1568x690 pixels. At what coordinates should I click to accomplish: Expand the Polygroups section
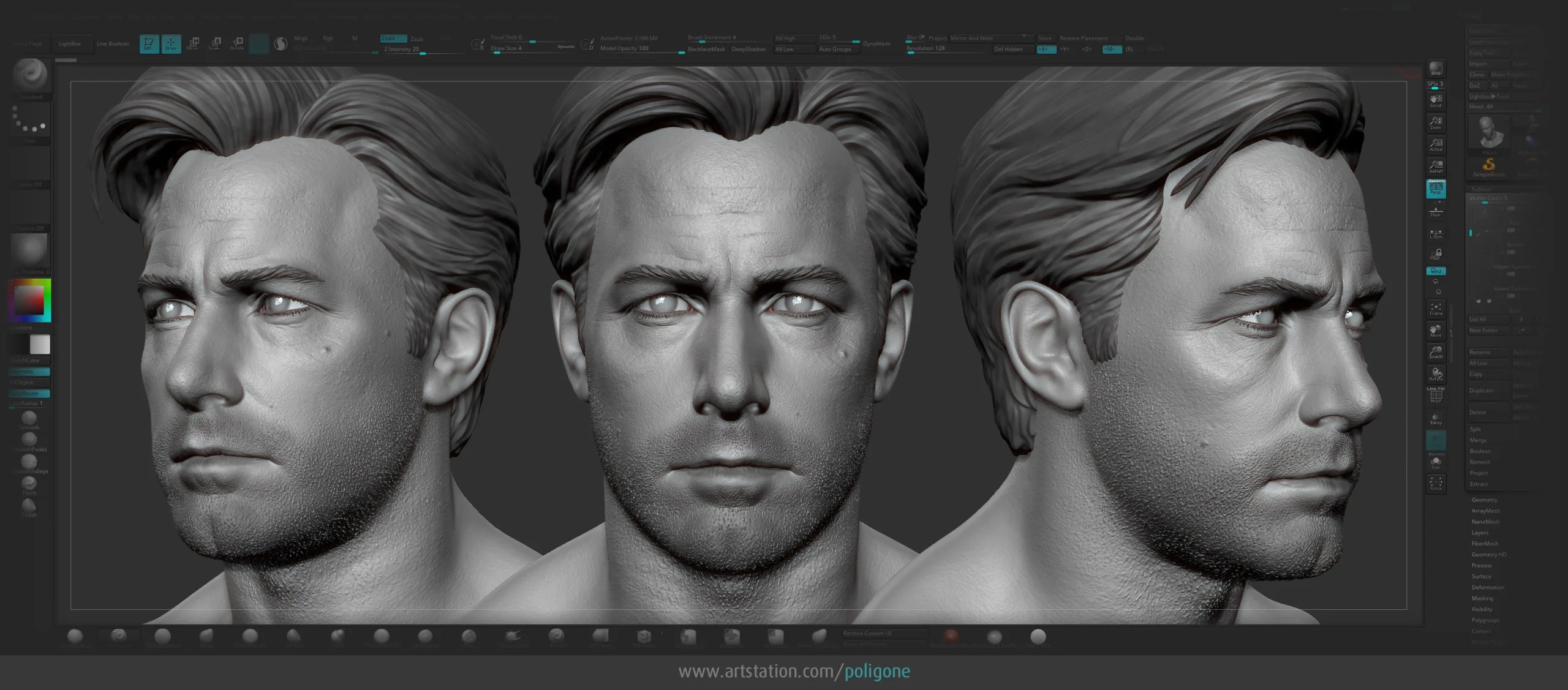click(x=1485, y=620)
